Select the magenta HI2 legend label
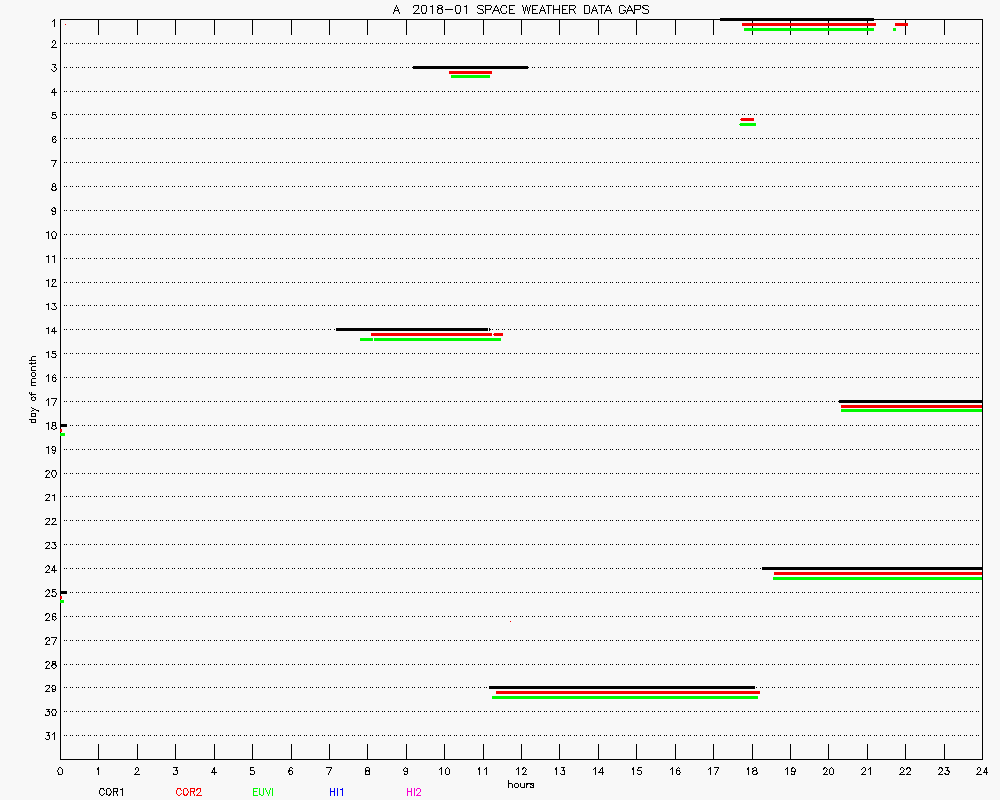1000x800 pixels. [x=414, y=792]
